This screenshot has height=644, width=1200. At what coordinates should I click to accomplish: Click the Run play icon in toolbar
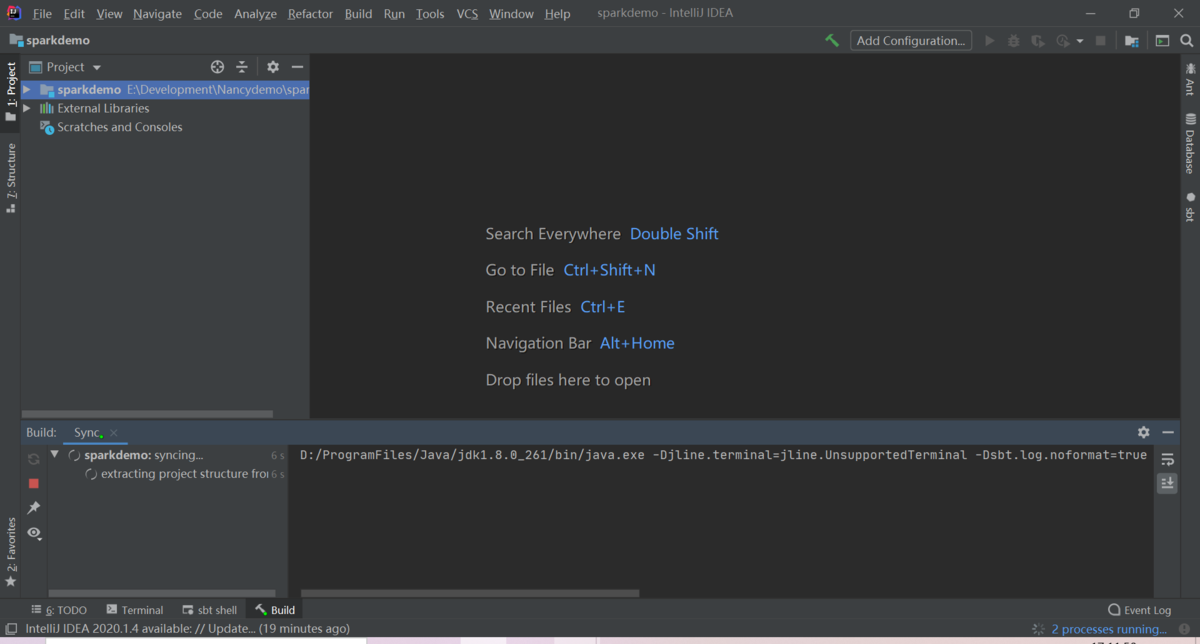coord(990,41)
